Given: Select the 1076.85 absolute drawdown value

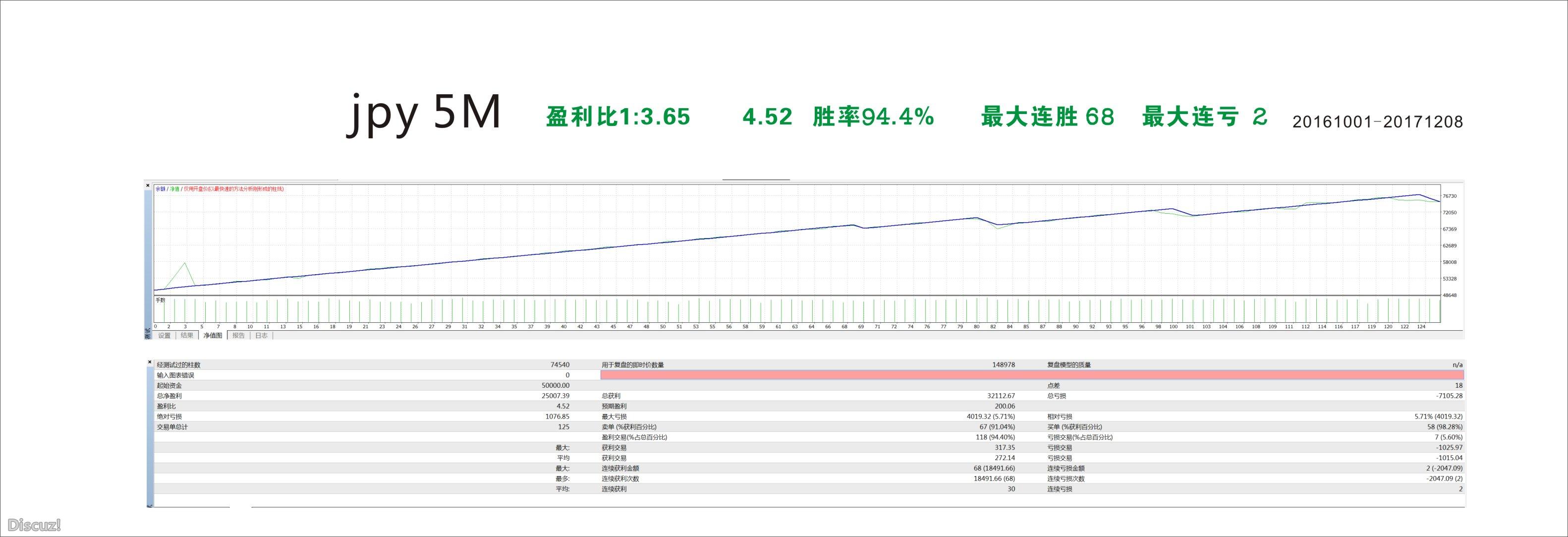Looking at the screenshot, I should pyautogui.click(x=558, y=417).
